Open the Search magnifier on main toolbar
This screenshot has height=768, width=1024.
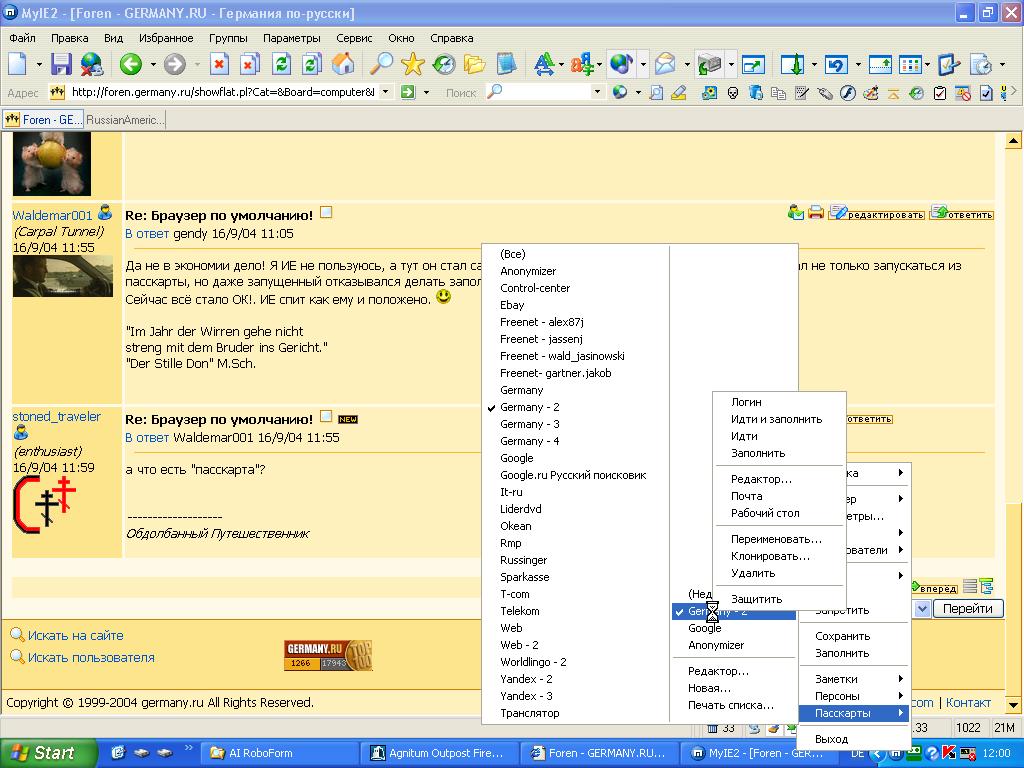pos(381,64)
